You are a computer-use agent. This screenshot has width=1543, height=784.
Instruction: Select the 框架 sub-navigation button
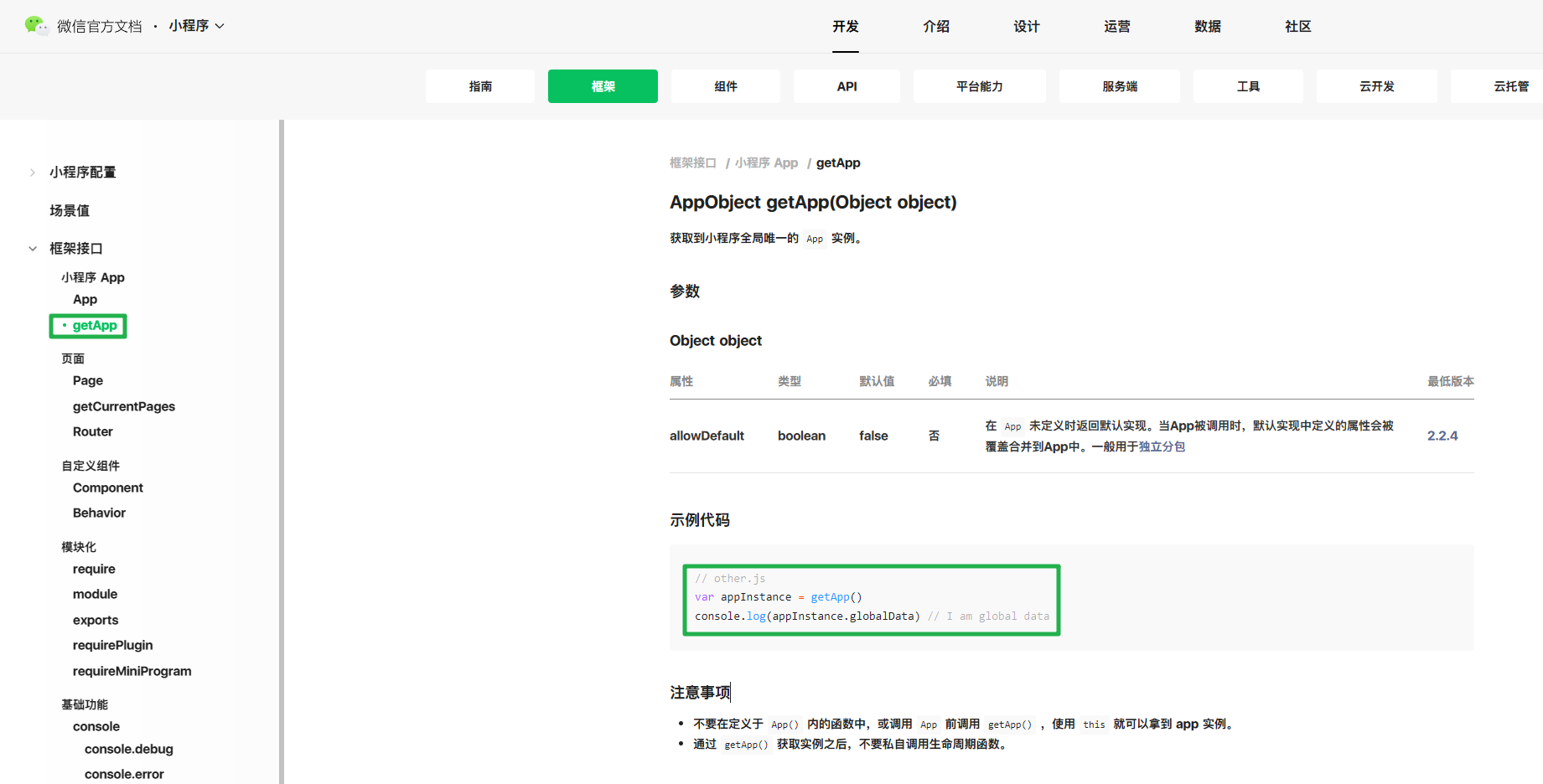(x=603, y=86)
